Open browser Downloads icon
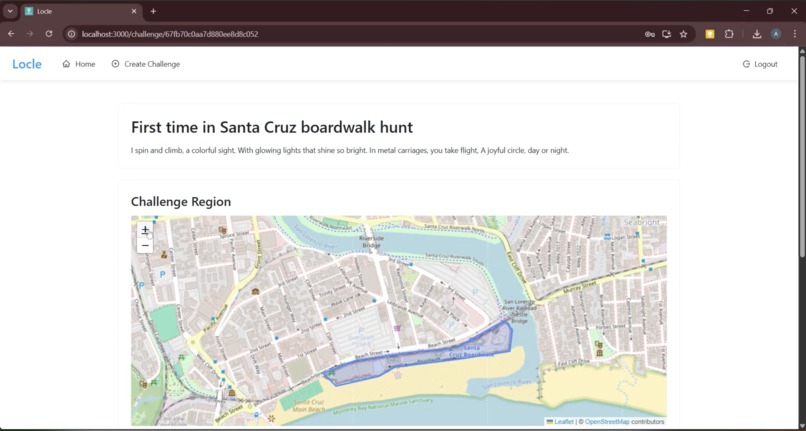 757,34
